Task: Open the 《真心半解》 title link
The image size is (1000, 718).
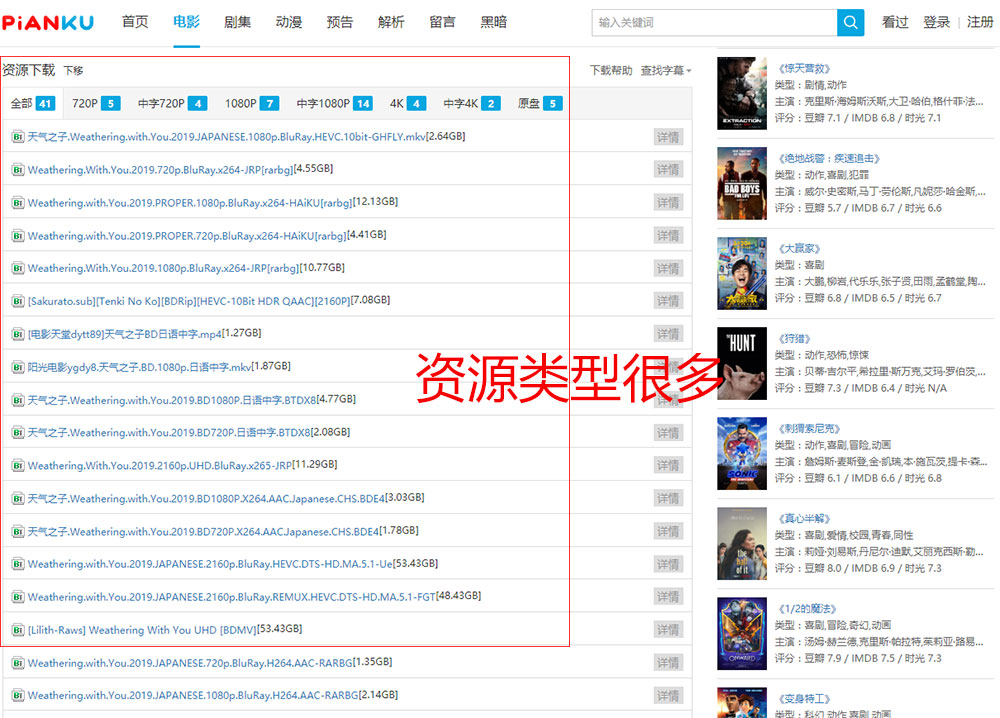Action: (x=804, y=518)
